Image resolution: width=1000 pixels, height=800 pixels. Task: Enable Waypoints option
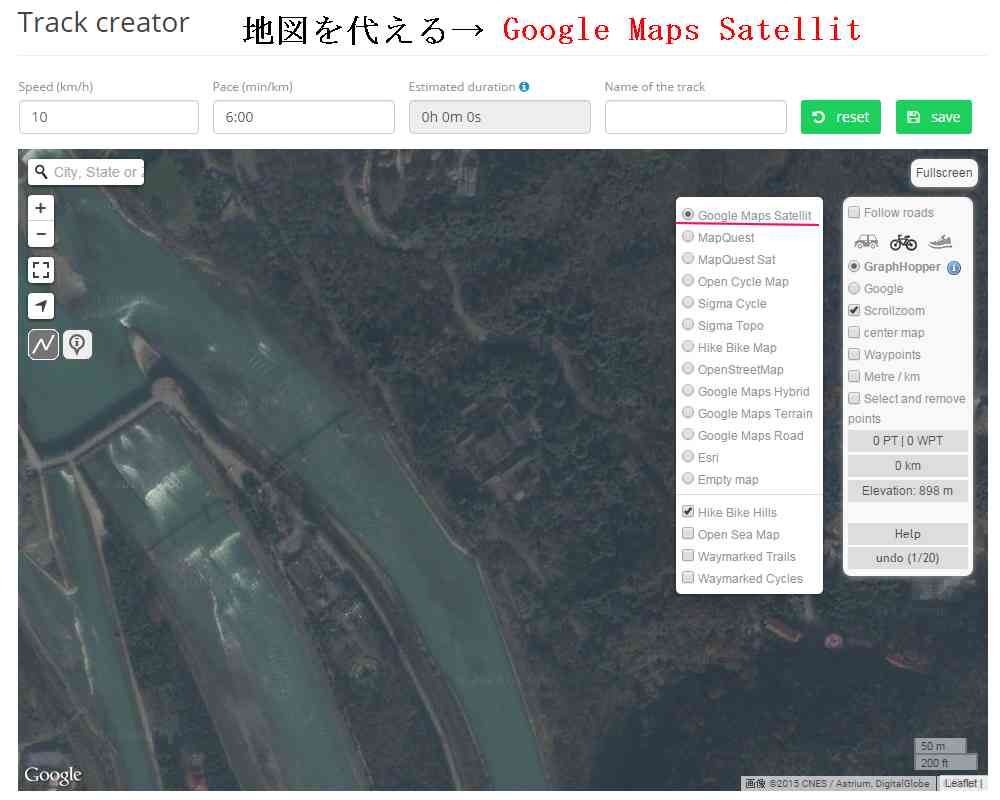(855, 354)
